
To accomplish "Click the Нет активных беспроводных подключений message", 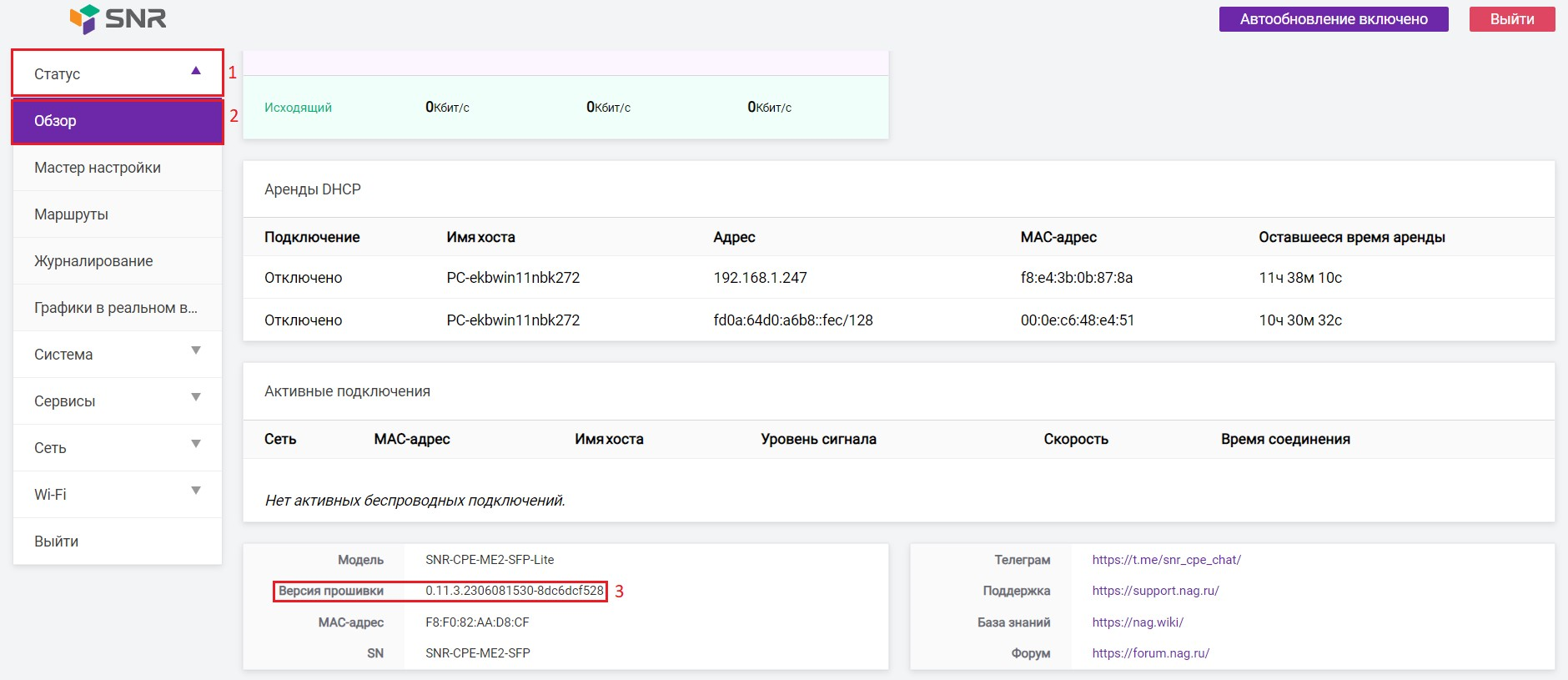I will pyautogui.click(x=415, y=501).
